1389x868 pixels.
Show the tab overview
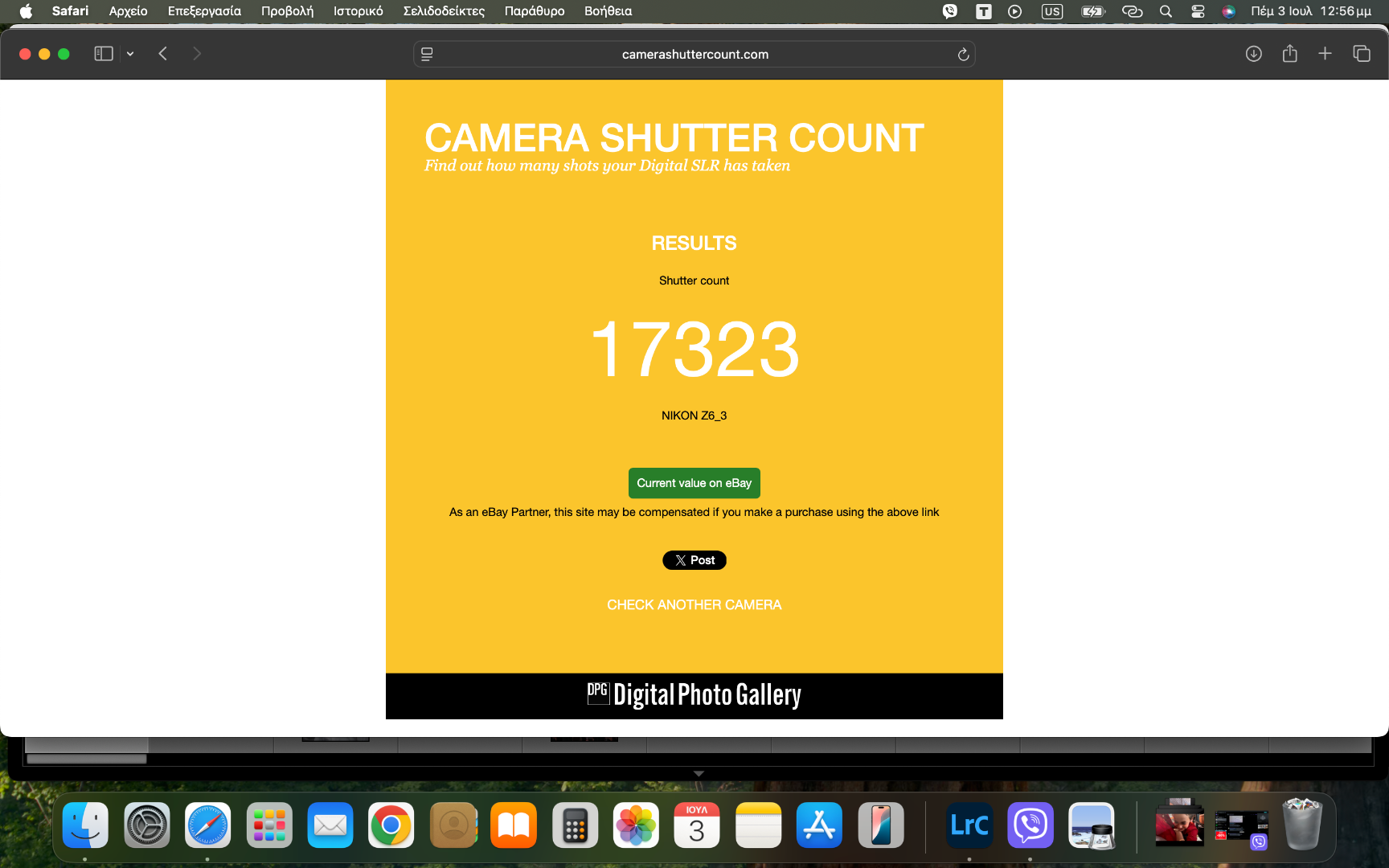pyautogui.click(x=1362, y=54)
